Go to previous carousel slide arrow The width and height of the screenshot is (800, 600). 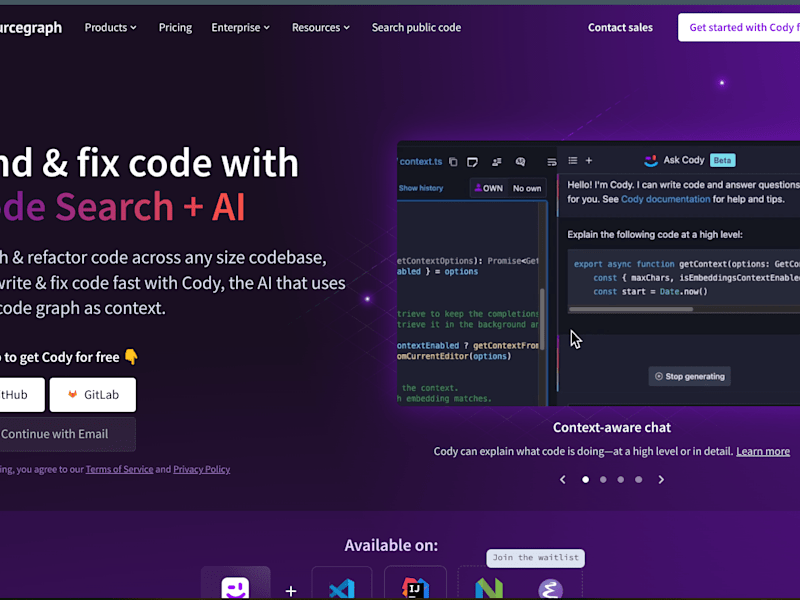tap(563, 480)
